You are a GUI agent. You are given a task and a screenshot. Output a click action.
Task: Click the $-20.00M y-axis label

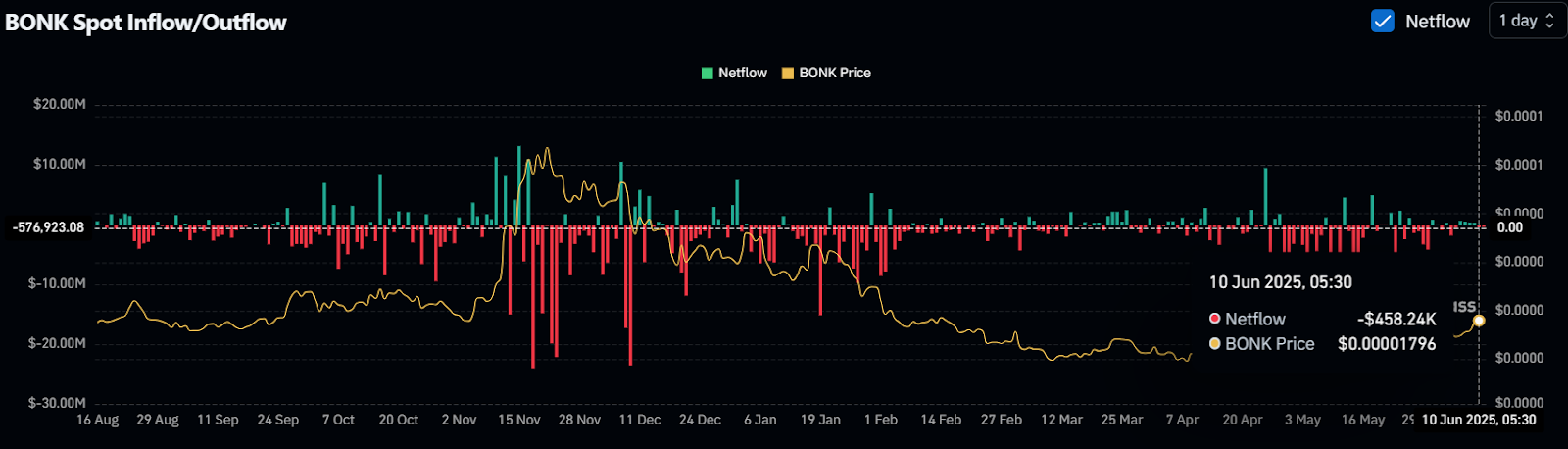58,343
